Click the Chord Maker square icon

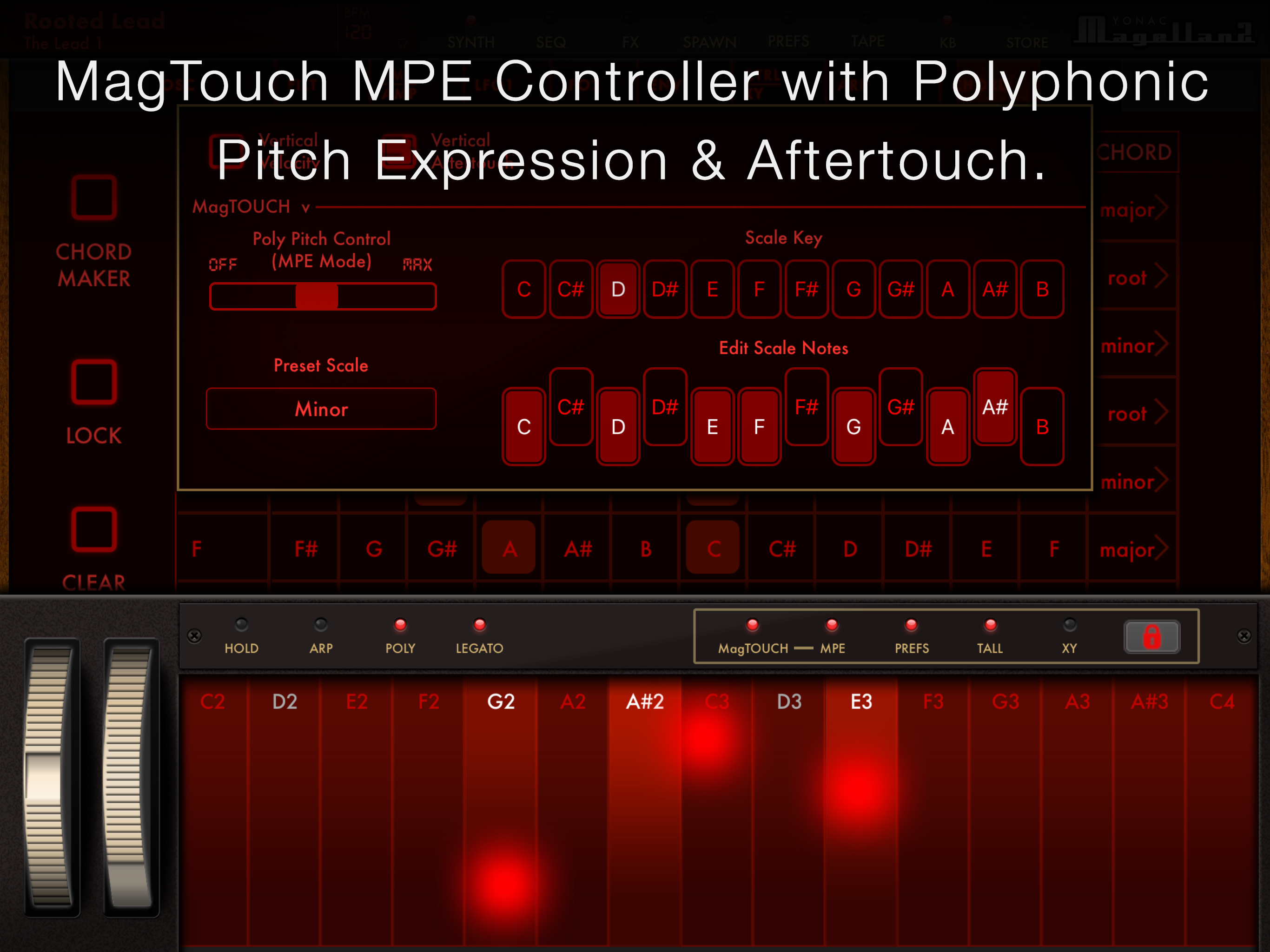pos(93,198)
